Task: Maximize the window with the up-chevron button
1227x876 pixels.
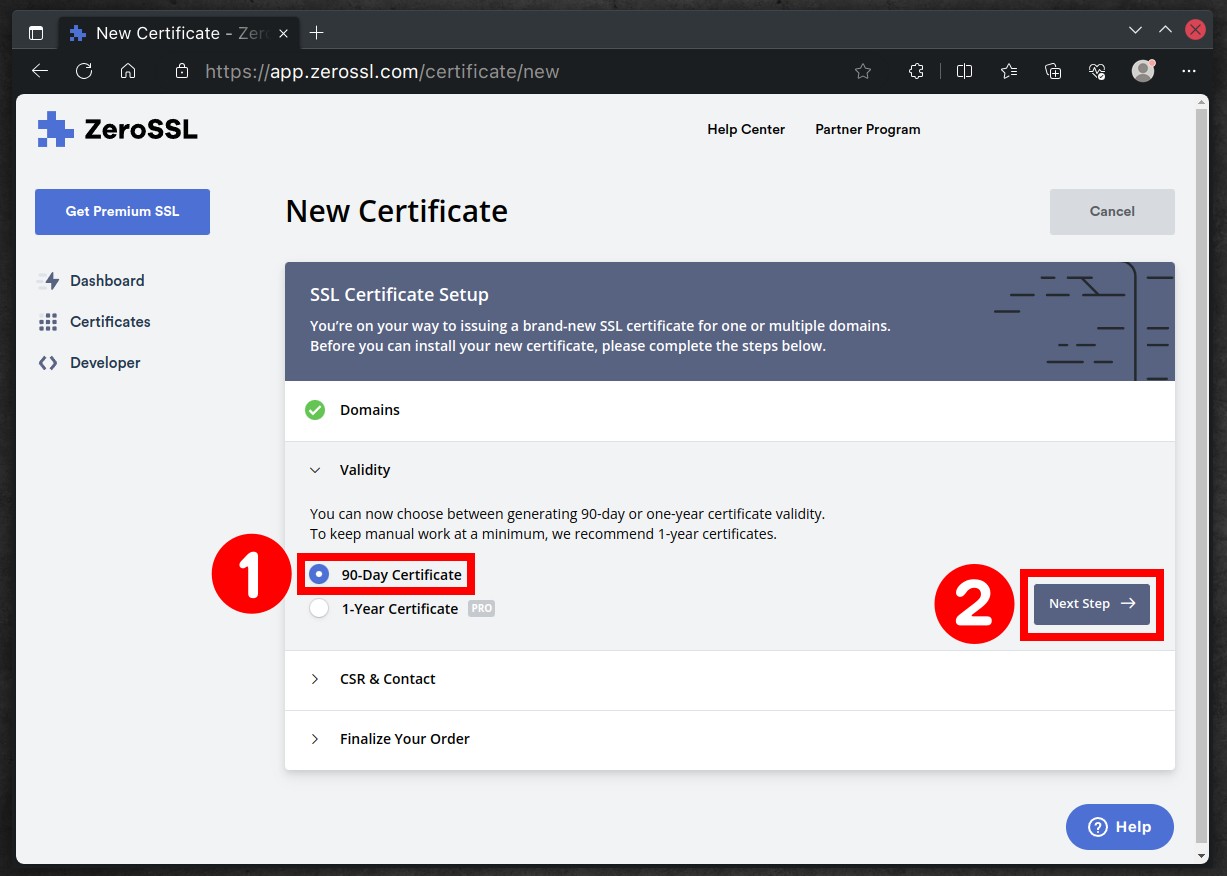Action: coord(1165,30)
